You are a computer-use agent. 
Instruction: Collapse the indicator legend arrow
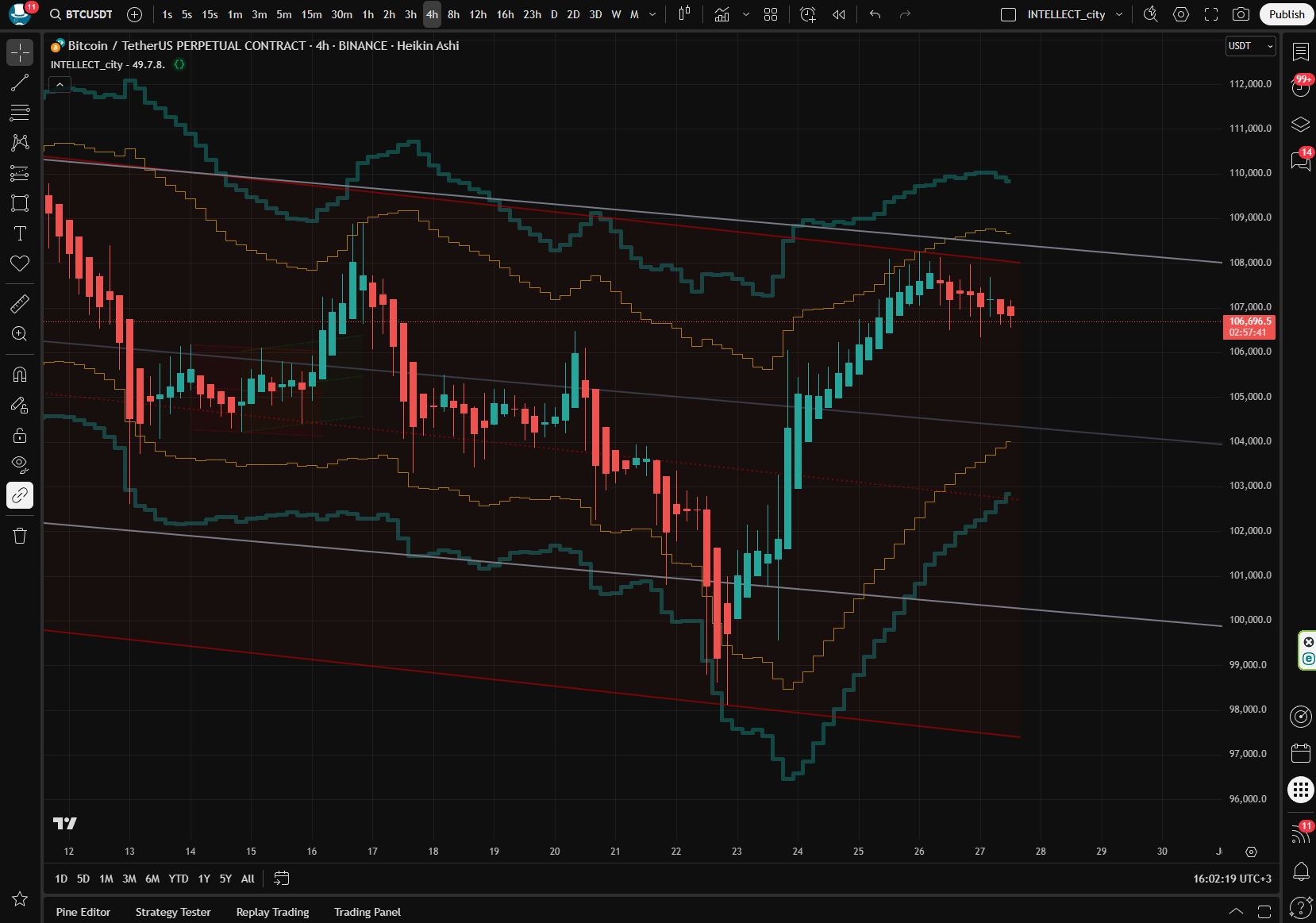coord(60,84)
